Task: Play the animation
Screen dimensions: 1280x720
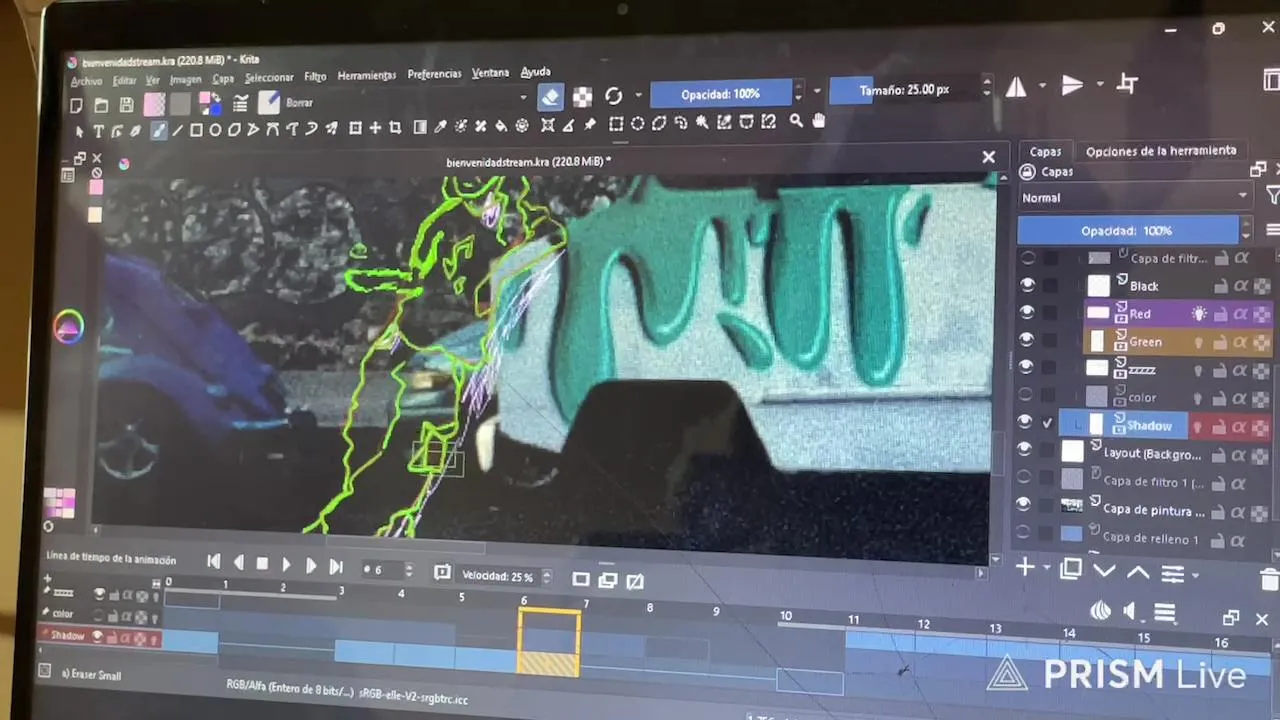Action: [x=286, y=565]
